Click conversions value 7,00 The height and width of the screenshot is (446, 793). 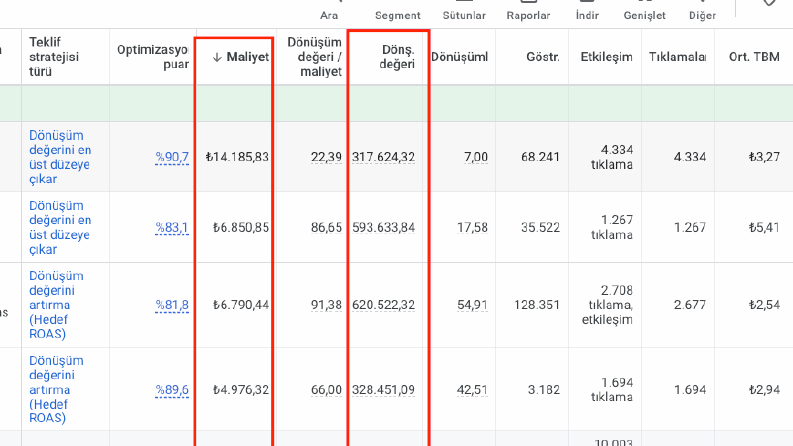coord(476,157)
